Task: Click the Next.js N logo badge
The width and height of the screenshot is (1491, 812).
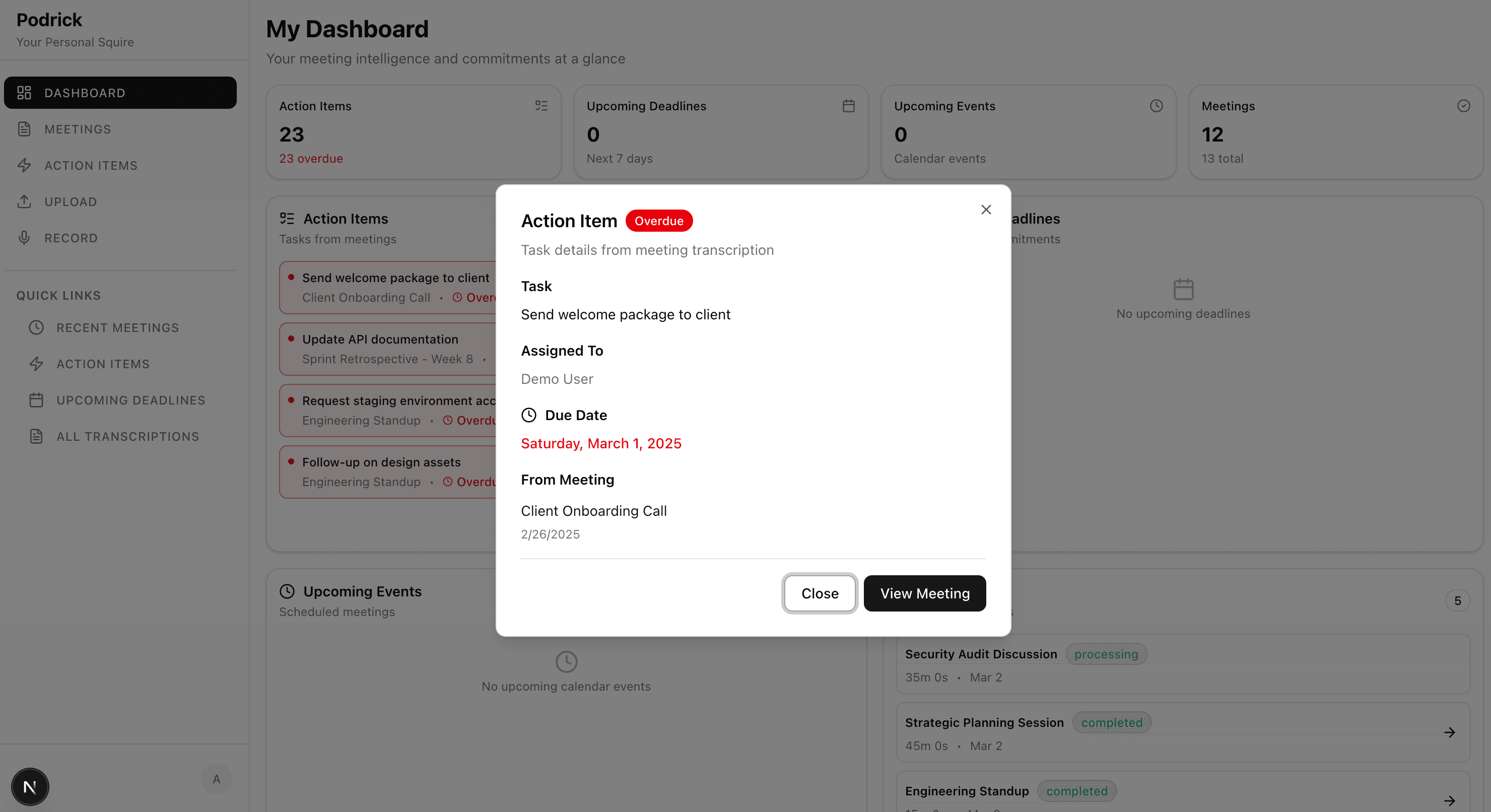Action: point(30,786)
